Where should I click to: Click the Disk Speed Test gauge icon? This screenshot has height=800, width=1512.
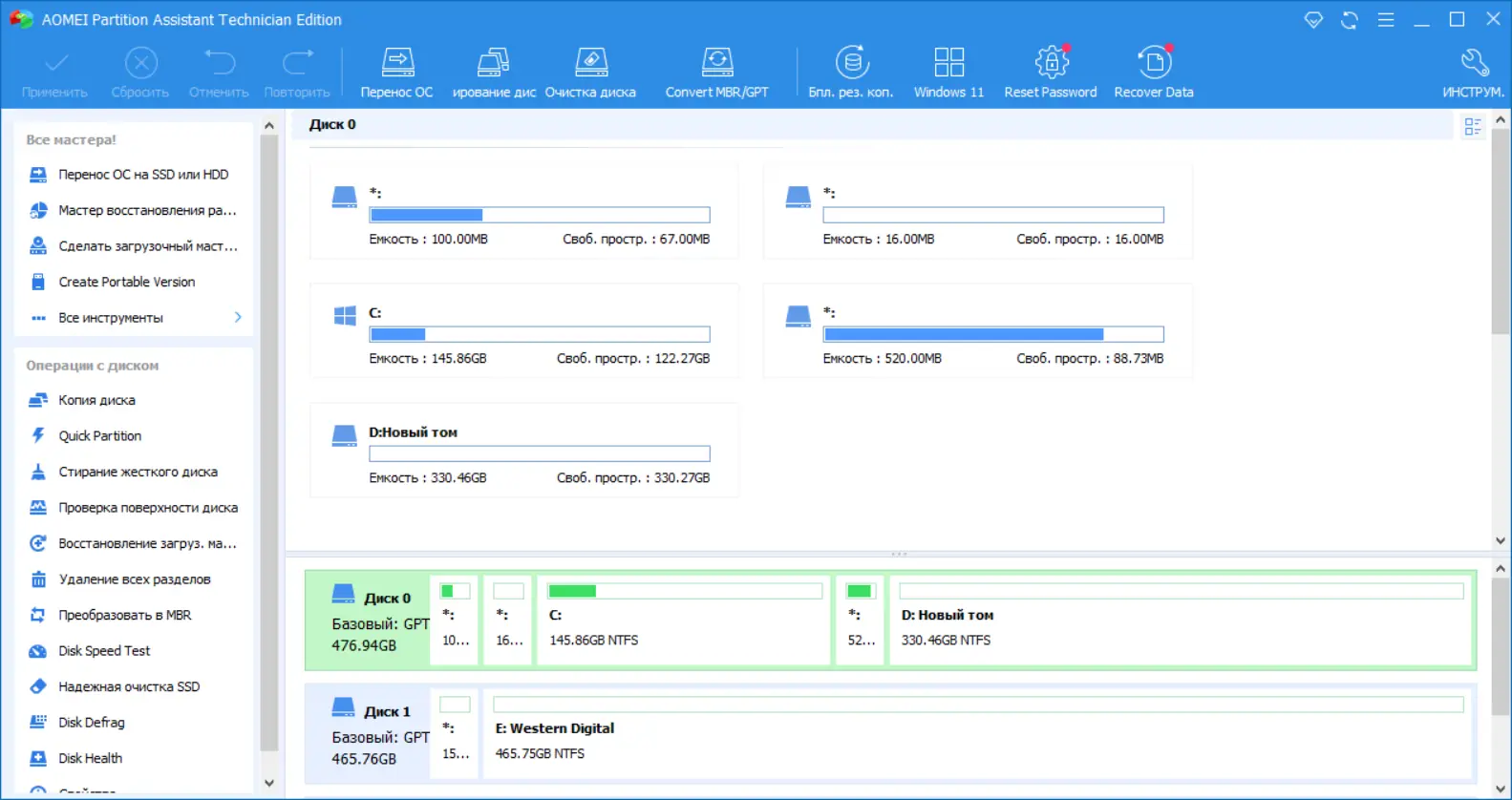(38, 651)
